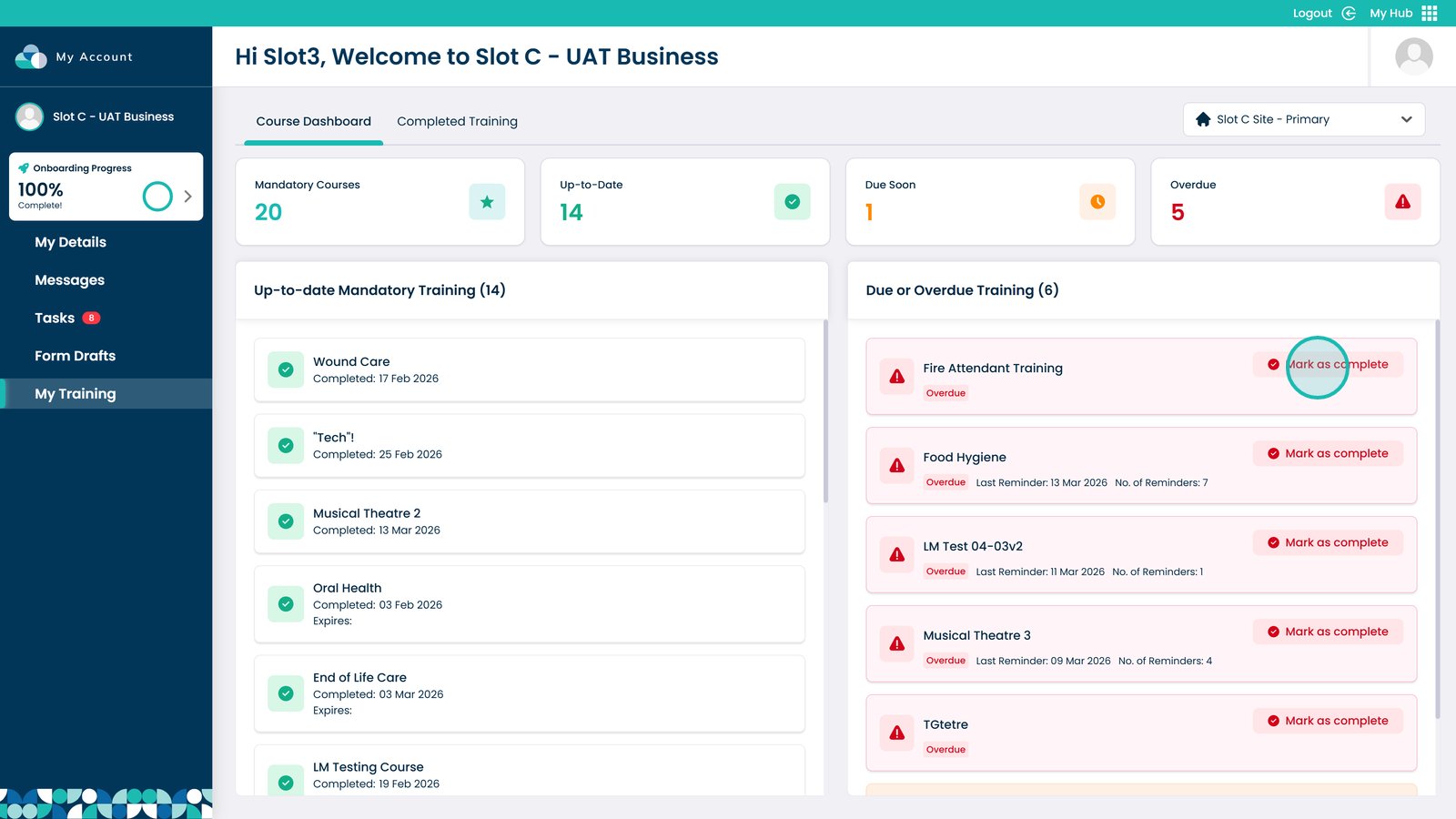Mark Musical Theatre 3 as complete

tap(1328, 632)
